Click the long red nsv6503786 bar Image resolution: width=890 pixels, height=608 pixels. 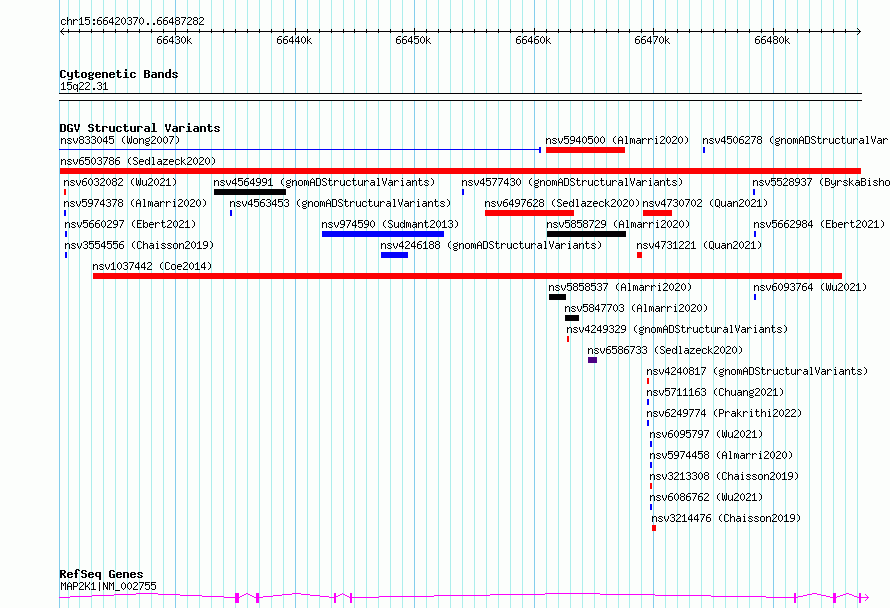point(460,171)
